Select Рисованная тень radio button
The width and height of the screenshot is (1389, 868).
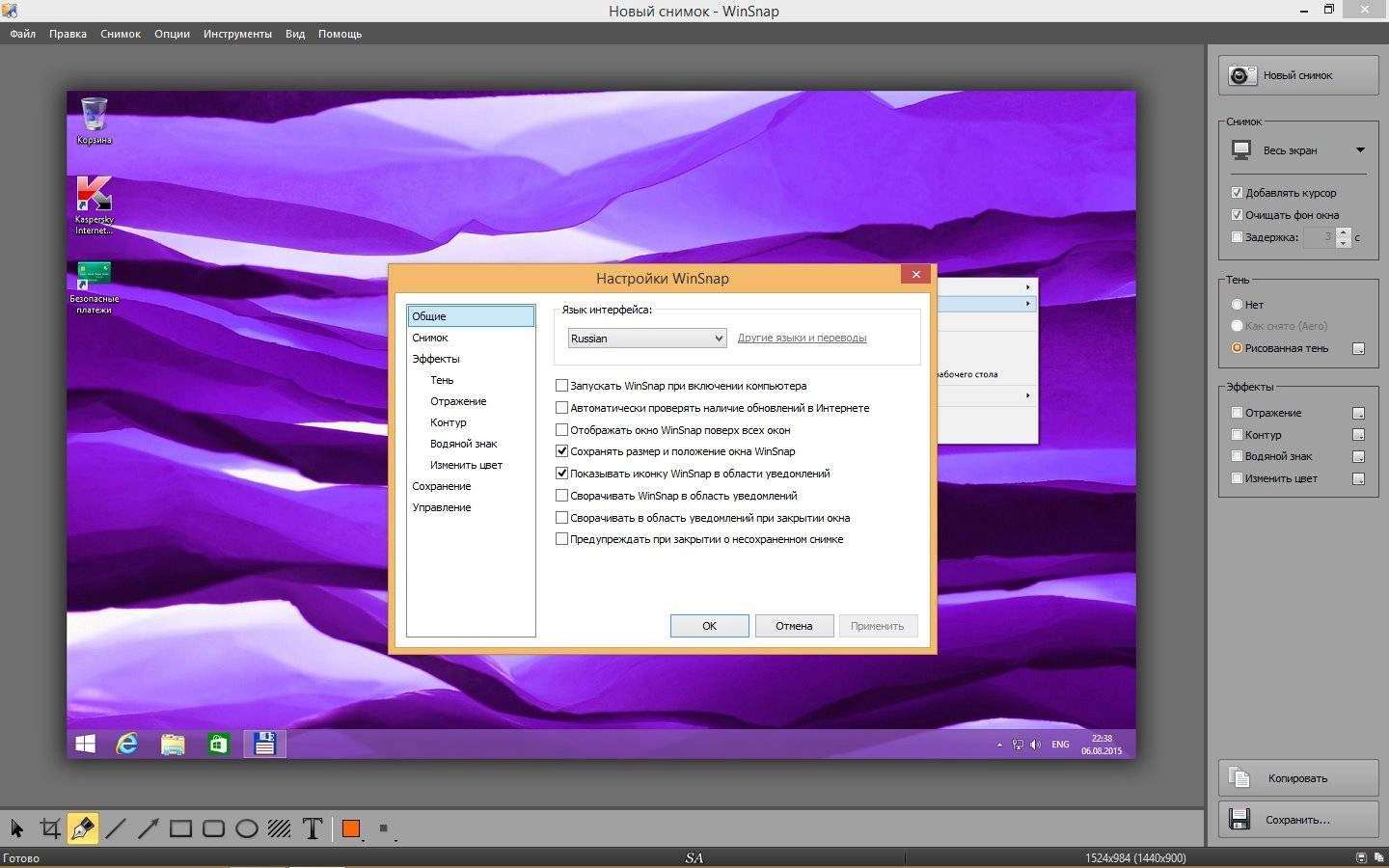(x=1237, y=348)
